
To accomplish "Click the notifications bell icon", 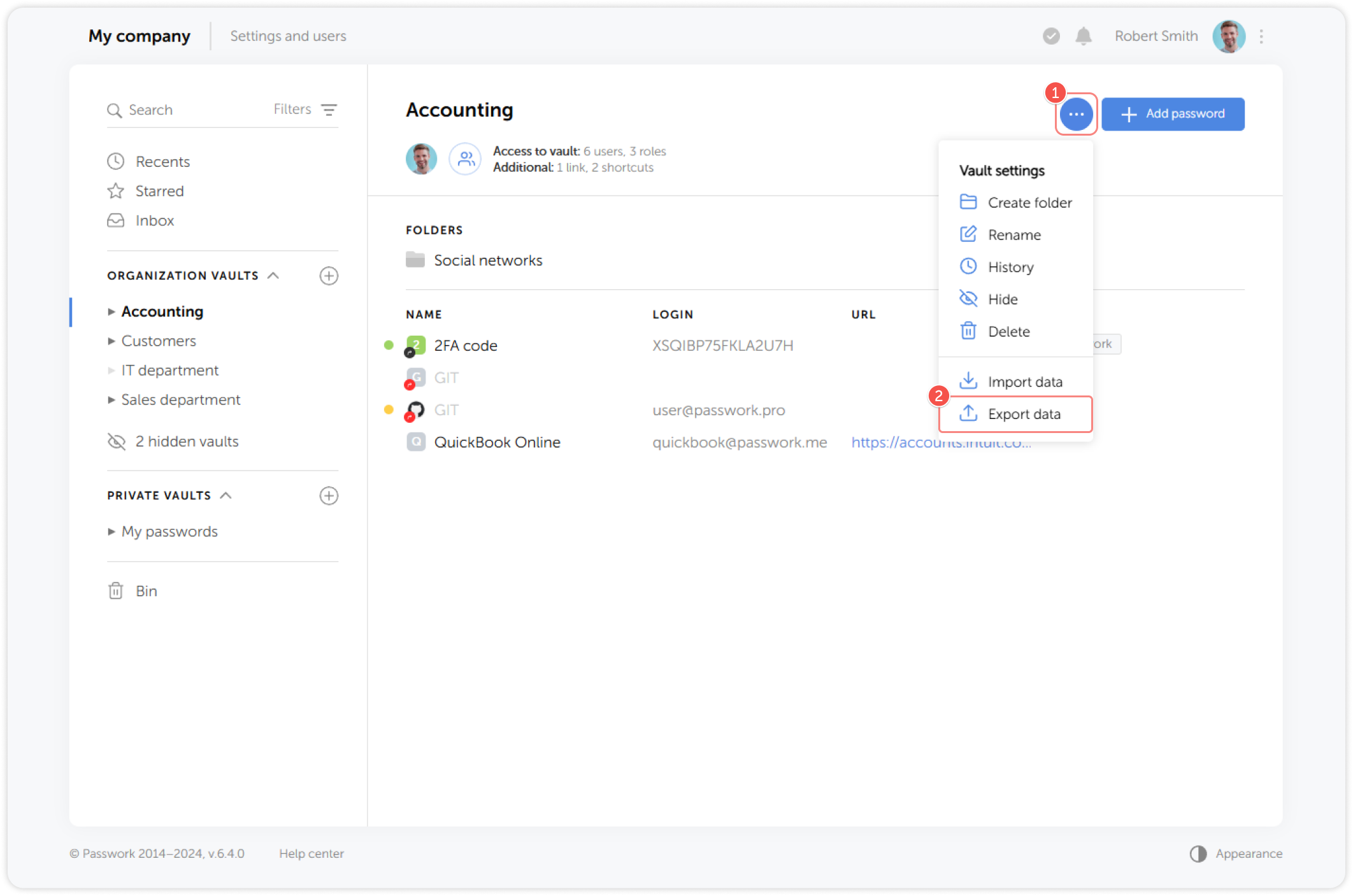I will (x=1083, y=36).
